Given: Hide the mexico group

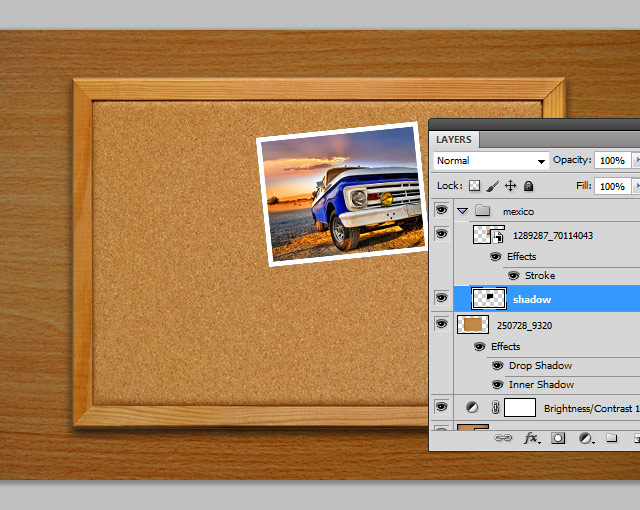Looking at the screenshot, I should coord(441,210).
